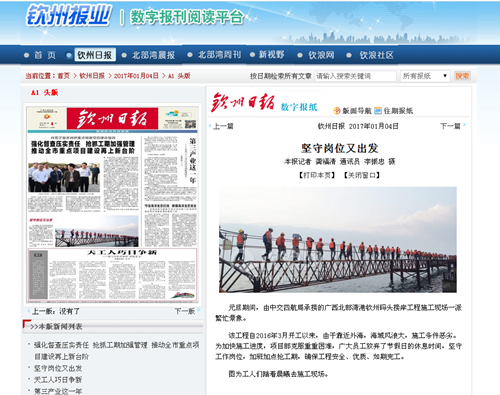Open the 北部湾晨报 navigation menu item
The image size is (500, 395).
click(x=153, y=55)
